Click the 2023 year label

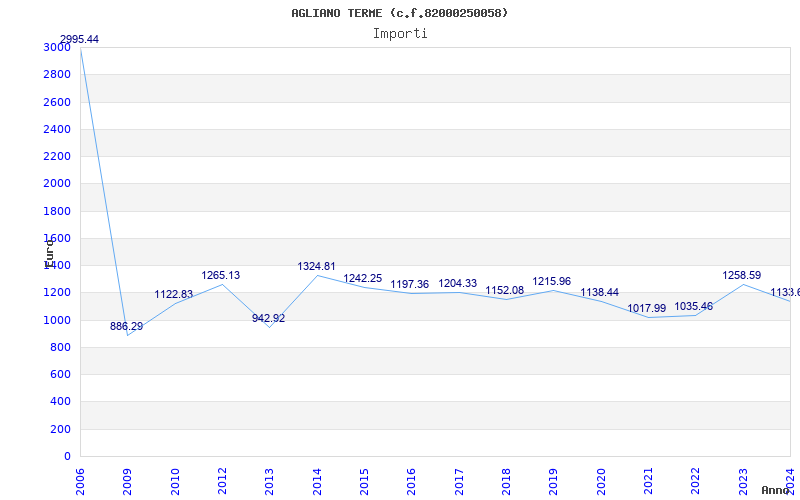743,482
